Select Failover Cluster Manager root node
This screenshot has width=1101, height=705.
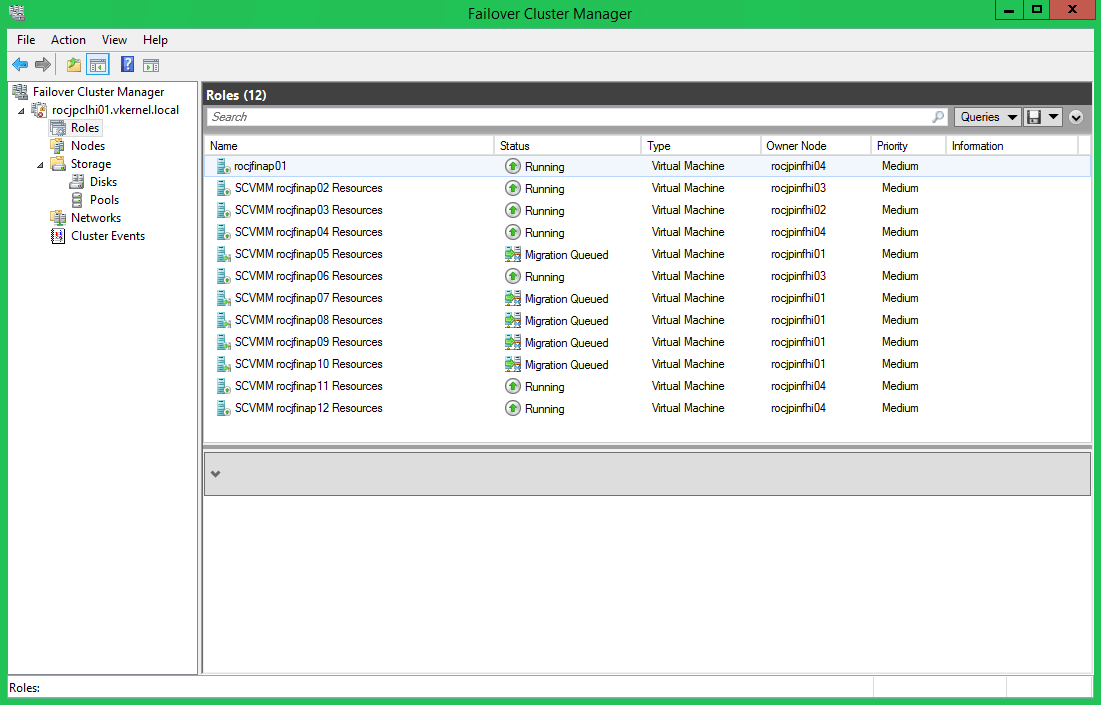pos(98,91)
